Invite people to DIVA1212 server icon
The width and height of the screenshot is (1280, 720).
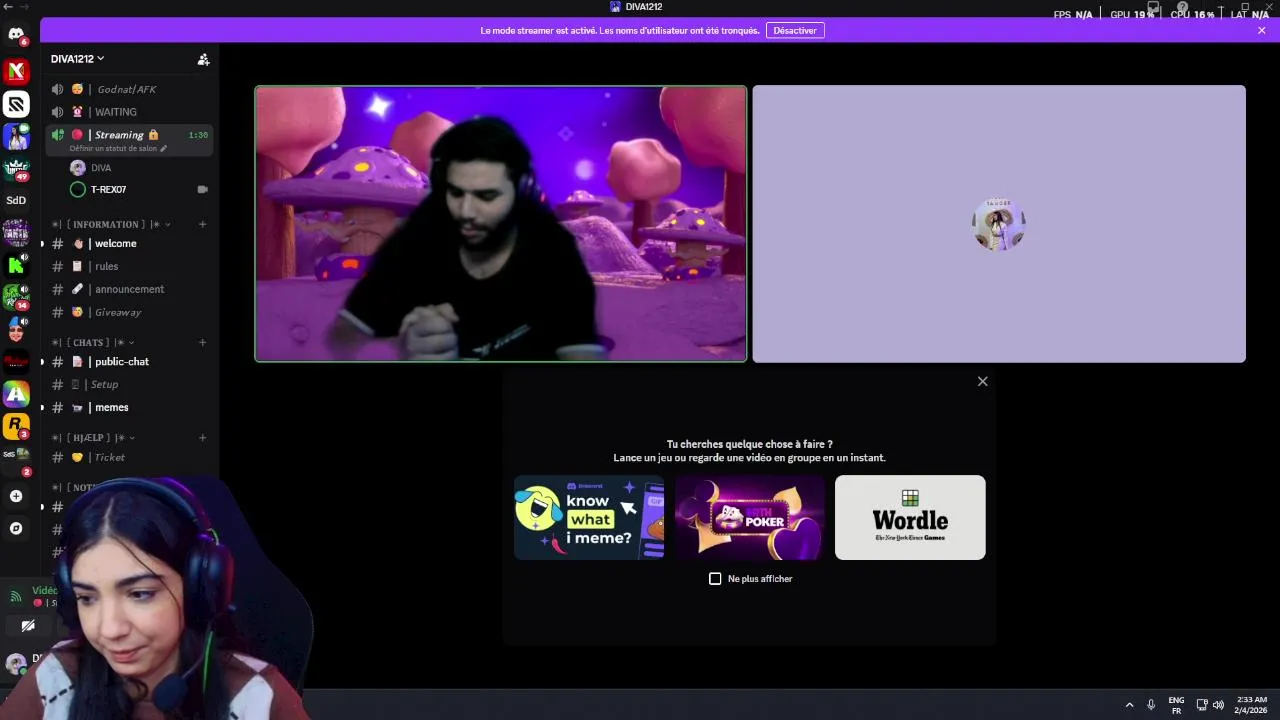pos(203,59)
